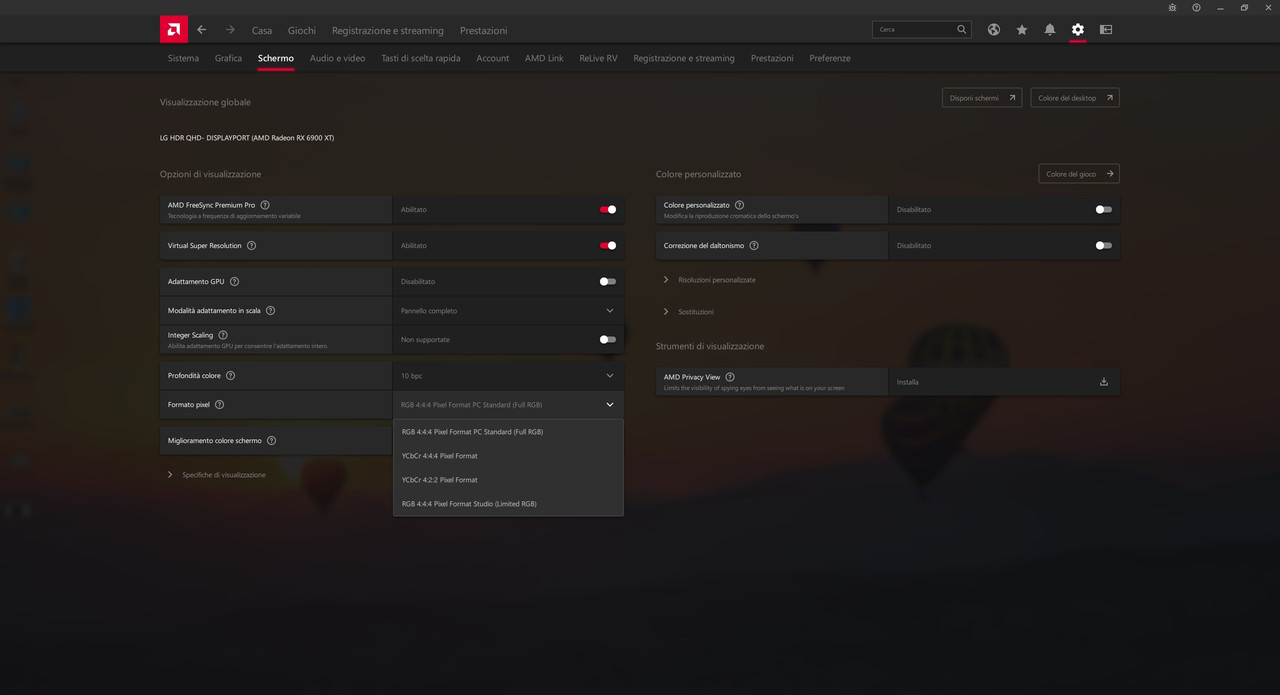Click the Installa row for Privacy View
The image size is (1280, 695).
pyautogui.click(x=1004, y=382)
